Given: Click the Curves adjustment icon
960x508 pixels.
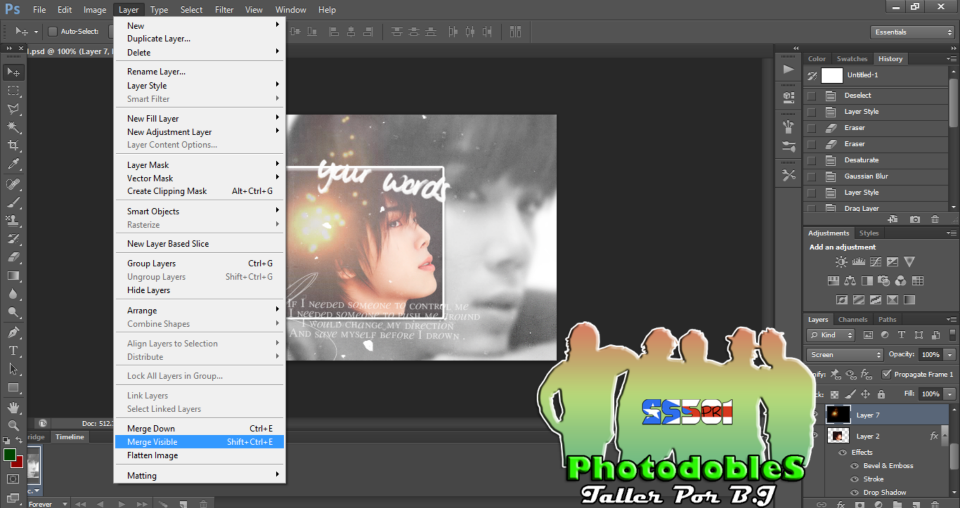Looking at the screenshot, I should (x=876, y=262).
